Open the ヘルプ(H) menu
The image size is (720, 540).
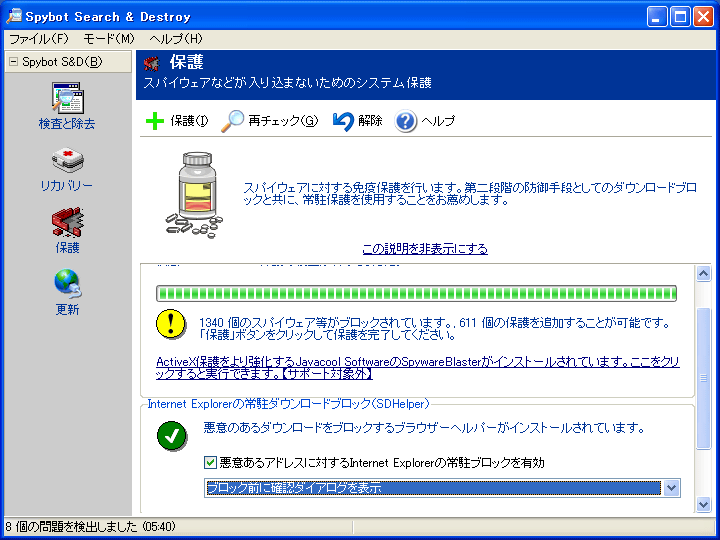(x=176, y=39)
